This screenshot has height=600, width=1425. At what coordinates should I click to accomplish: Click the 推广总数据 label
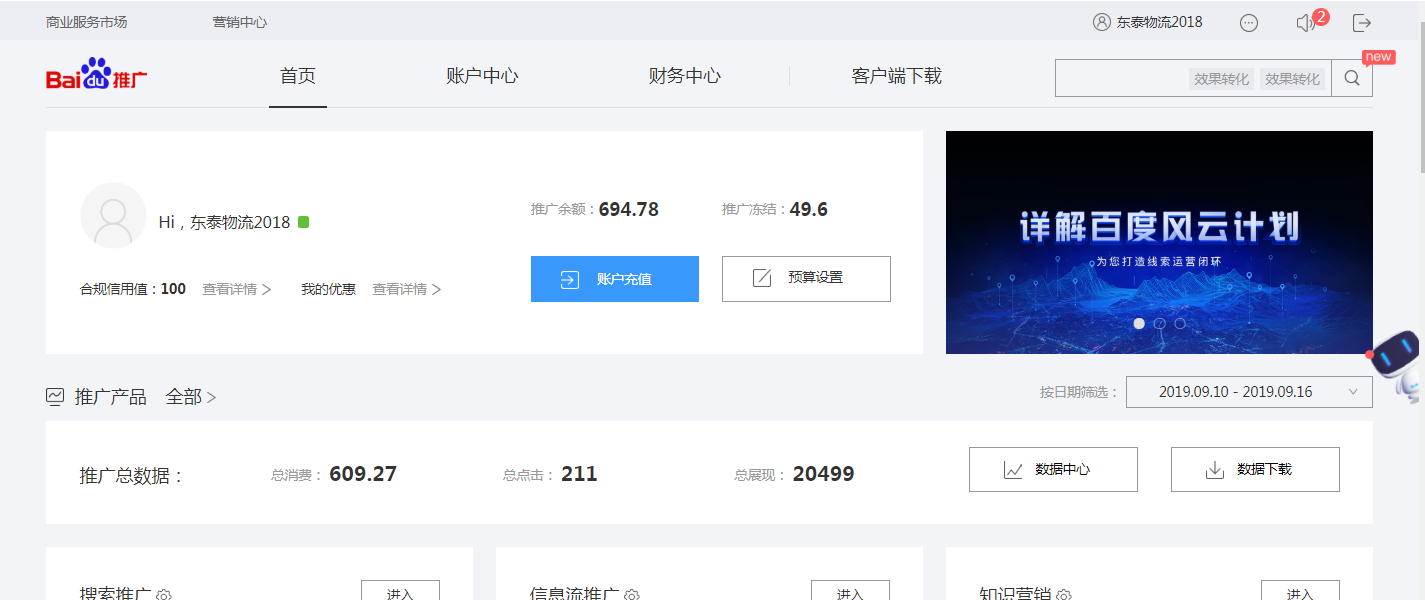pos(132,476)
